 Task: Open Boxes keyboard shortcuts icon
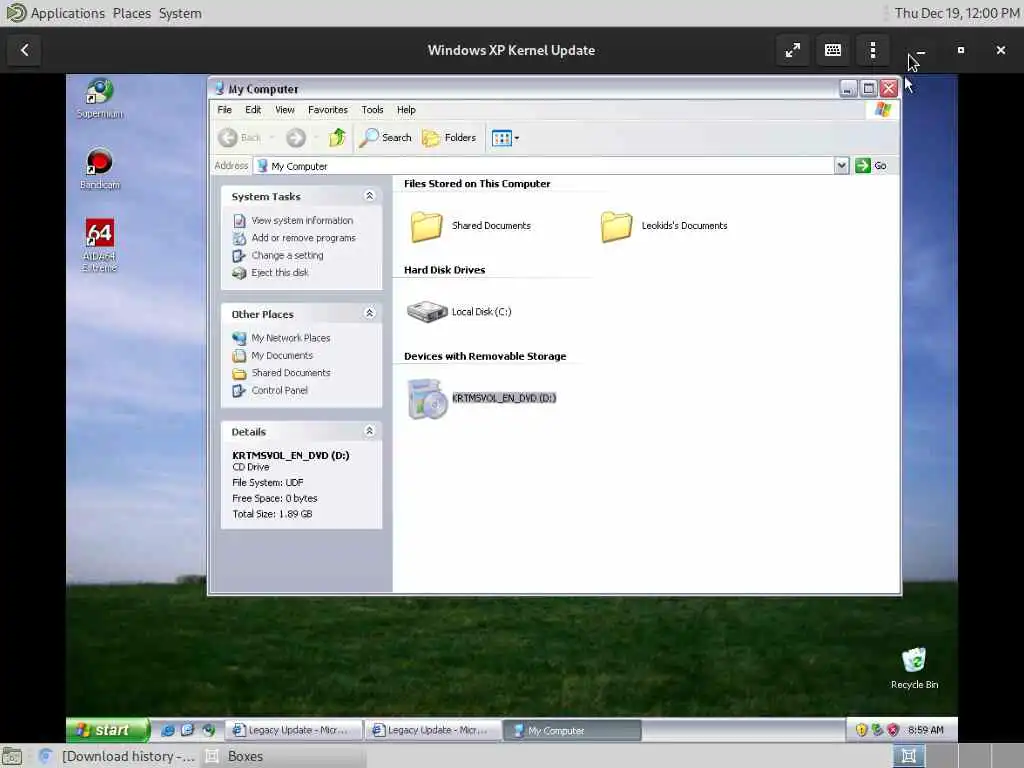coord(833,50)
